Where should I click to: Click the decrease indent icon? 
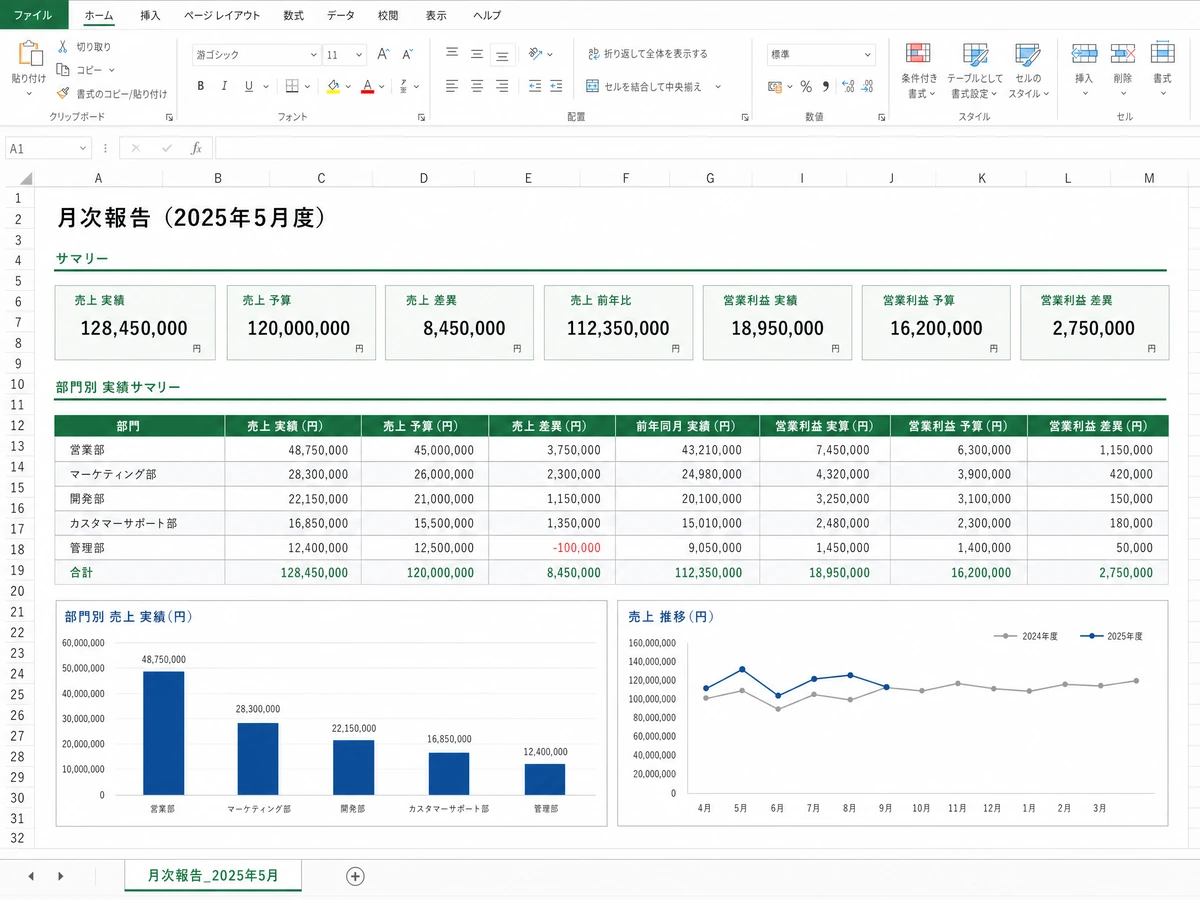pyautogui.click(x=535, y=86)
